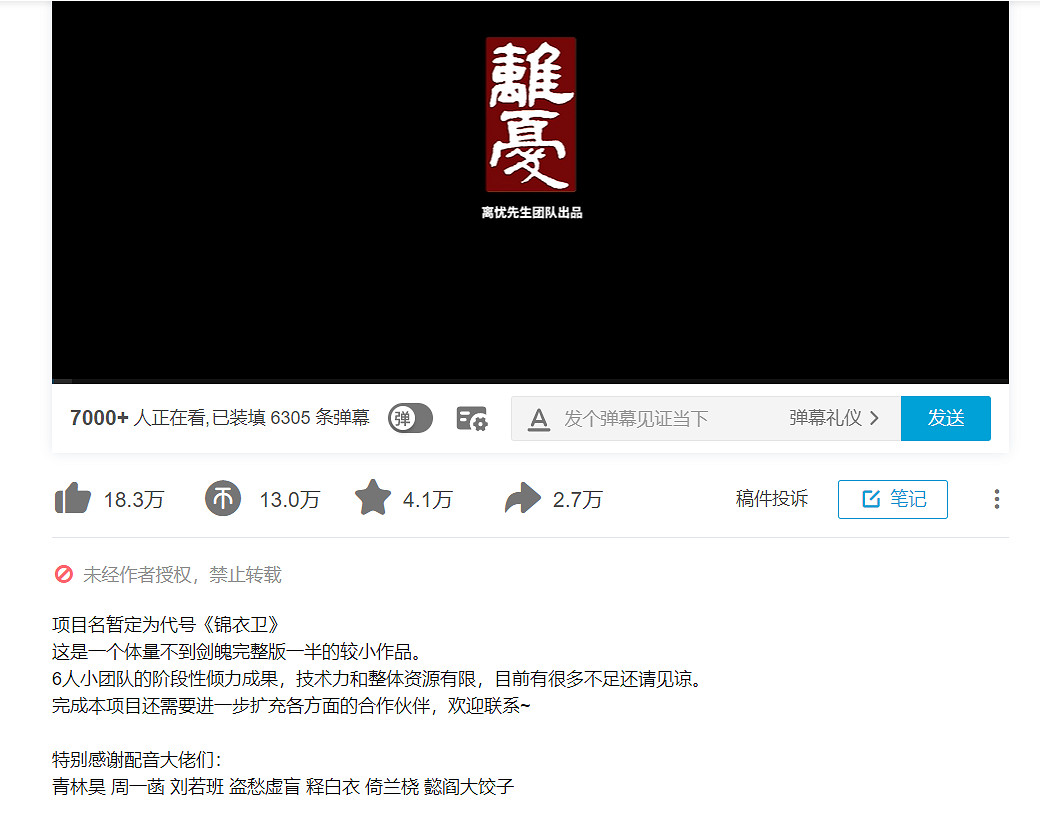This screenshot has height=818, width=1040.
Task: Toggle off the 弹 danmaku switch
Action: [409, 418]
